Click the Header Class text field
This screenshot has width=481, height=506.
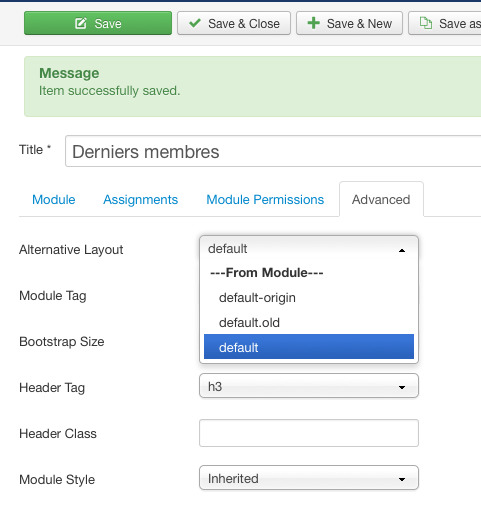click(x=309, y=433)
